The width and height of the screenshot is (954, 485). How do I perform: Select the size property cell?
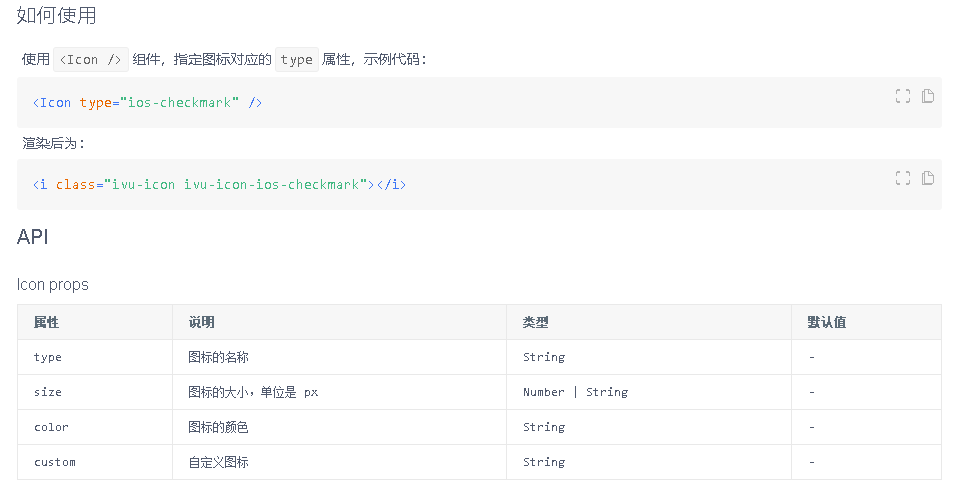coord(48,392)
